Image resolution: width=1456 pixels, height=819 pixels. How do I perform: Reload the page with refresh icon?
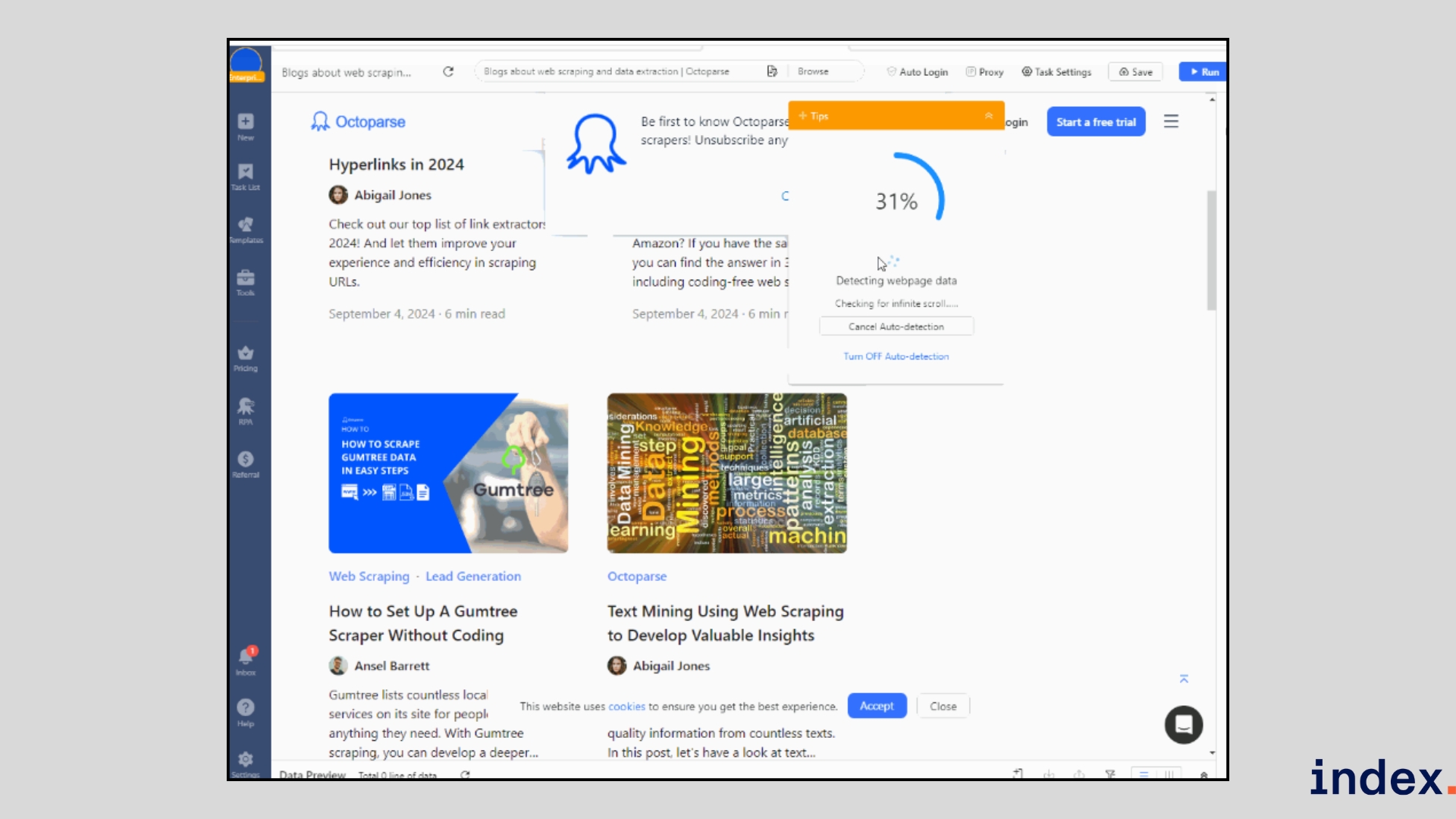[x=448, y=72]
